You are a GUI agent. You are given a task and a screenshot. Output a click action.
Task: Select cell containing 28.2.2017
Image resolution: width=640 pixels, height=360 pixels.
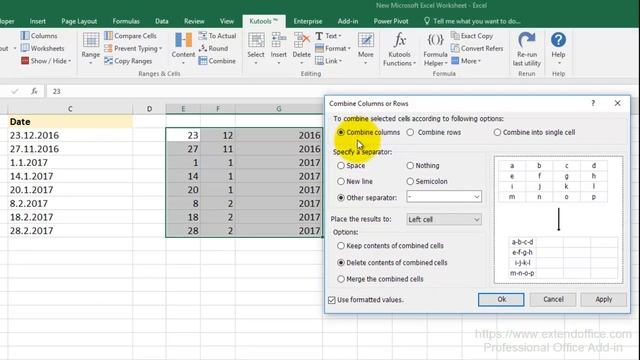pyautogui.click(x=70, y=231)
